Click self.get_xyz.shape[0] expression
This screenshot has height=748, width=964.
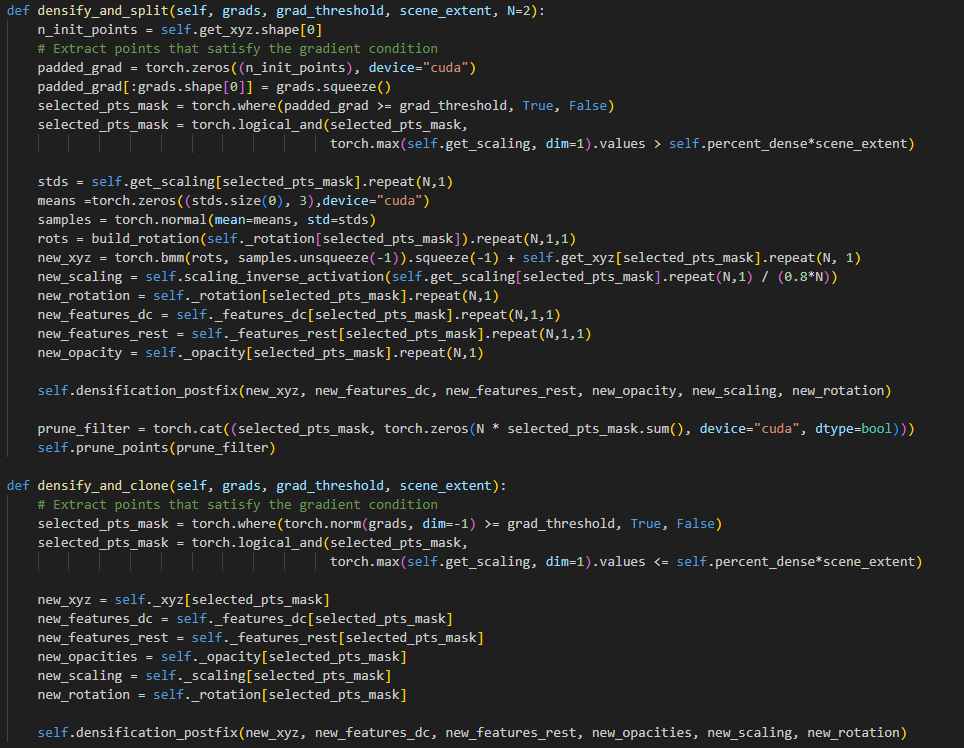(242, 30)
